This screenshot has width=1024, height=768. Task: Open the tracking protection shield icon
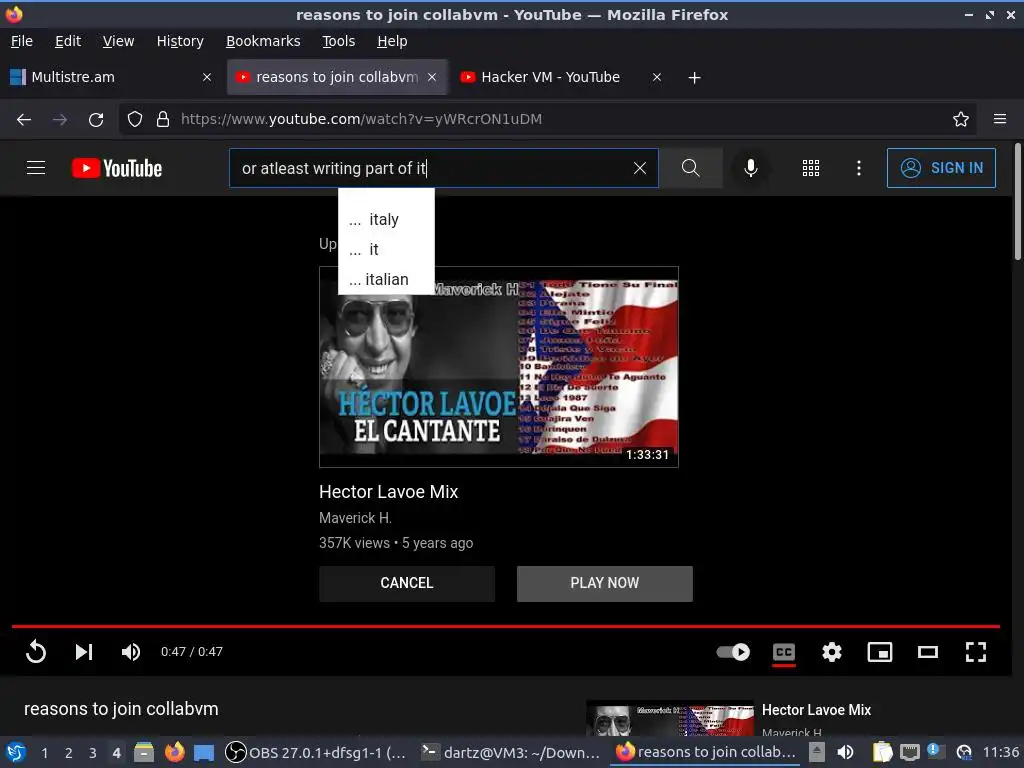pos(135,119)
